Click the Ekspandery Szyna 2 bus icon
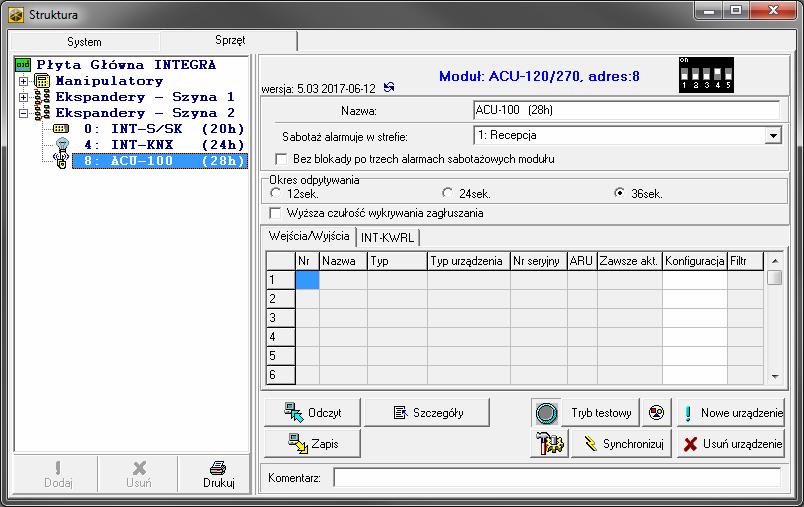 (42, 113)
